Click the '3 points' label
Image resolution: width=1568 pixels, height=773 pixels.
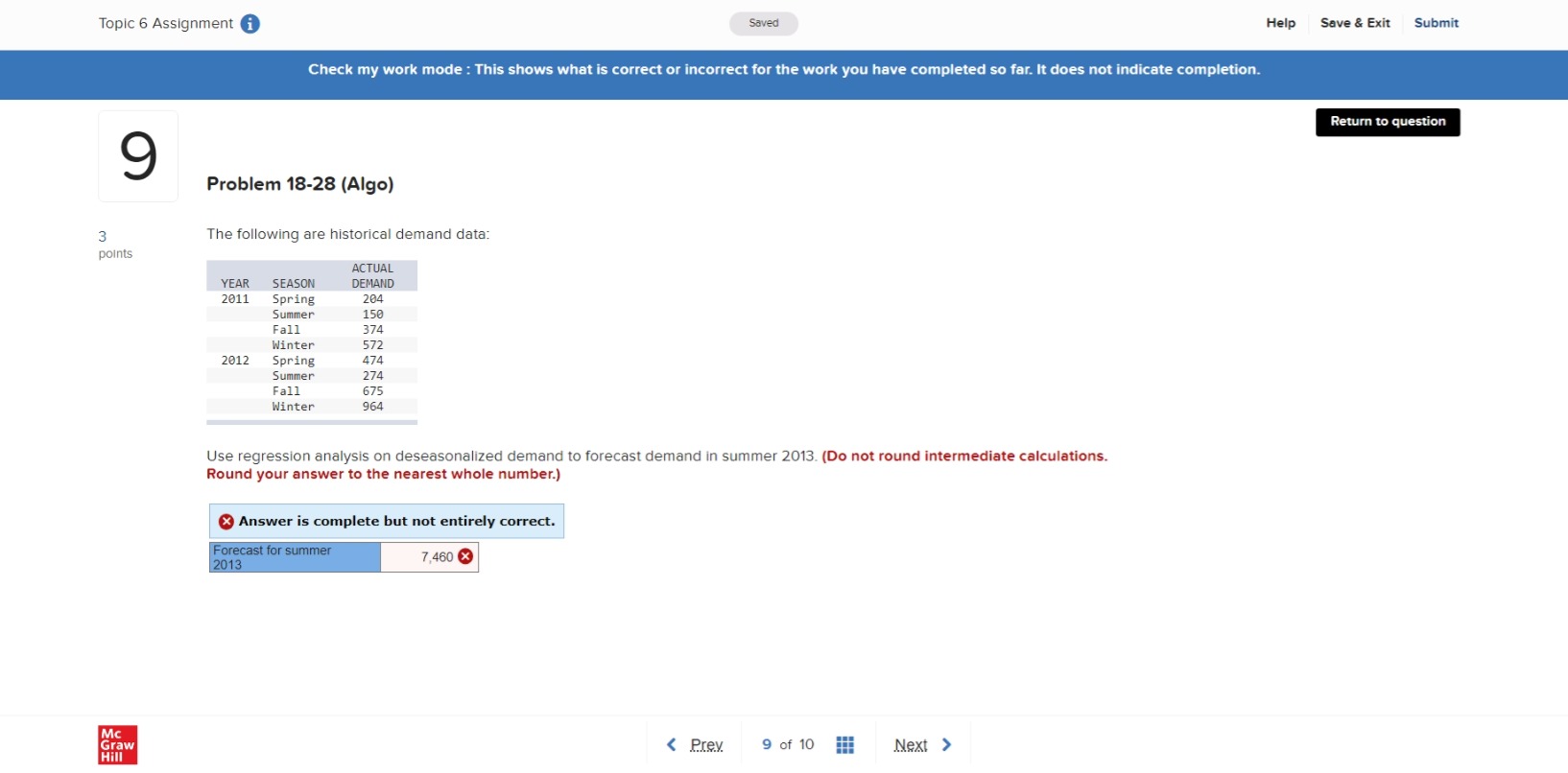point(115,245)
